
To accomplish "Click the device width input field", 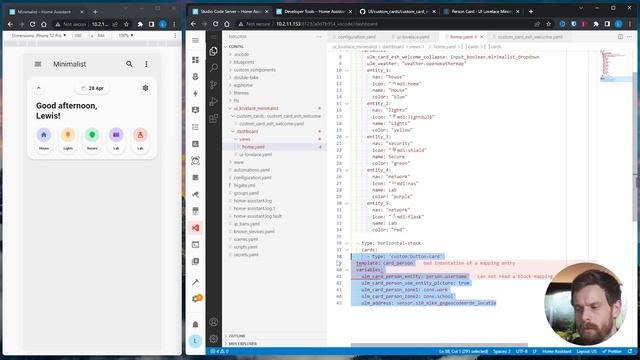I will tap(79, 36).
